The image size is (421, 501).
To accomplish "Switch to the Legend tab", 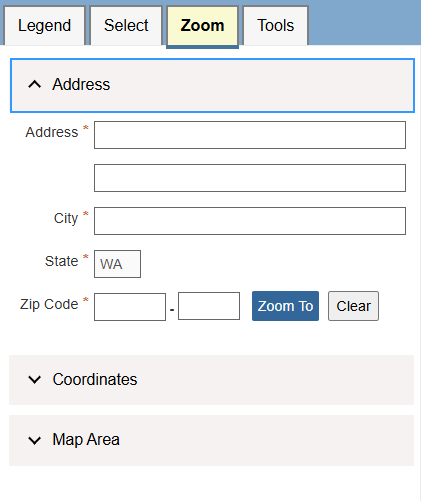I will click(x=44, y=26).
